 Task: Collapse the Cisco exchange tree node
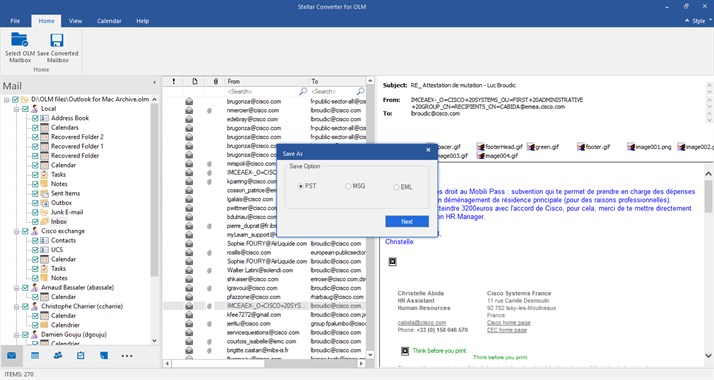16,231
